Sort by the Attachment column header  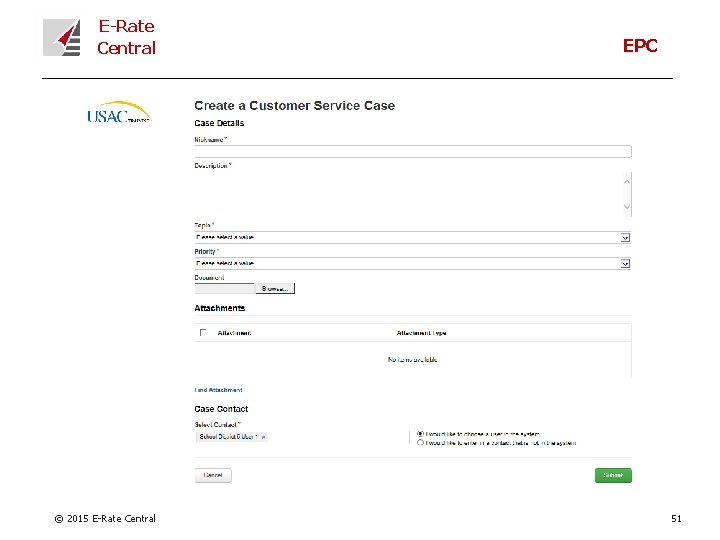click(234, 333)
